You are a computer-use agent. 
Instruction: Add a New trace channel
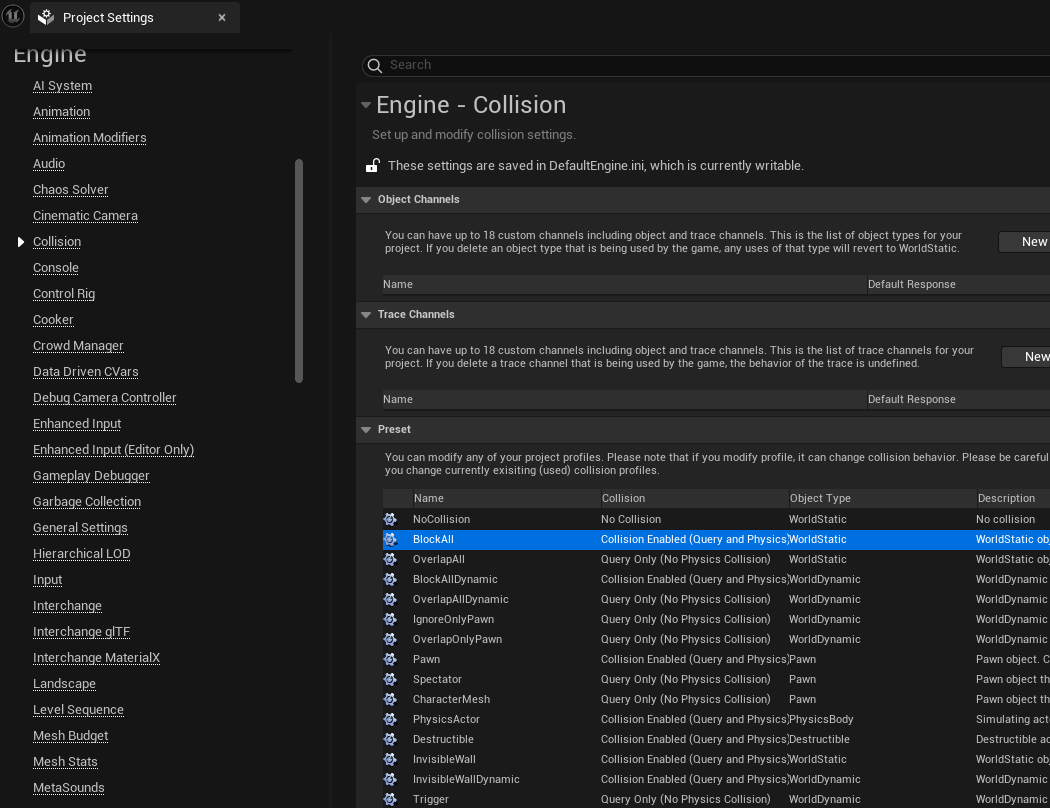point(1026,357)
